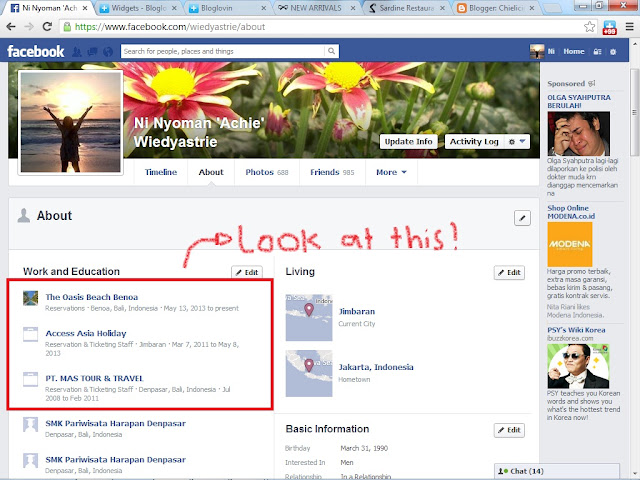Close the Bloglovin browser tab
Viewport: 640px width, 480px height.
pos(264,8)
